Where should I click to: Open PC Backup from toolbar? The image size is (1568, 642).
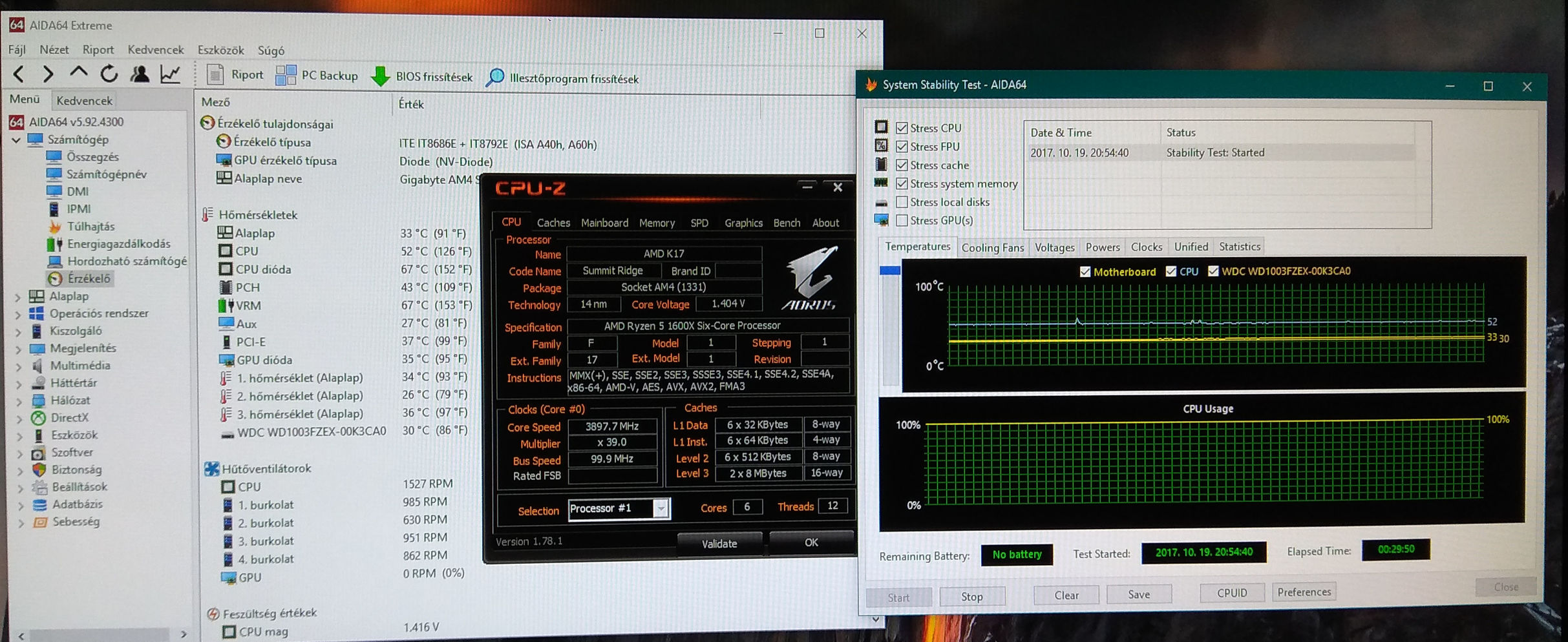(317, 76)
